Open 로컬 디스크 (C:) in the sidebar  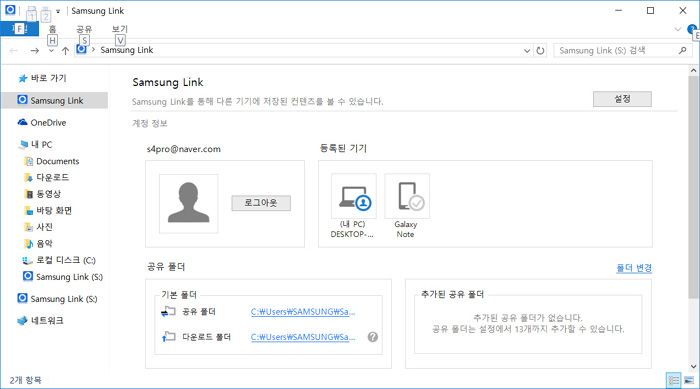point(59,260)
